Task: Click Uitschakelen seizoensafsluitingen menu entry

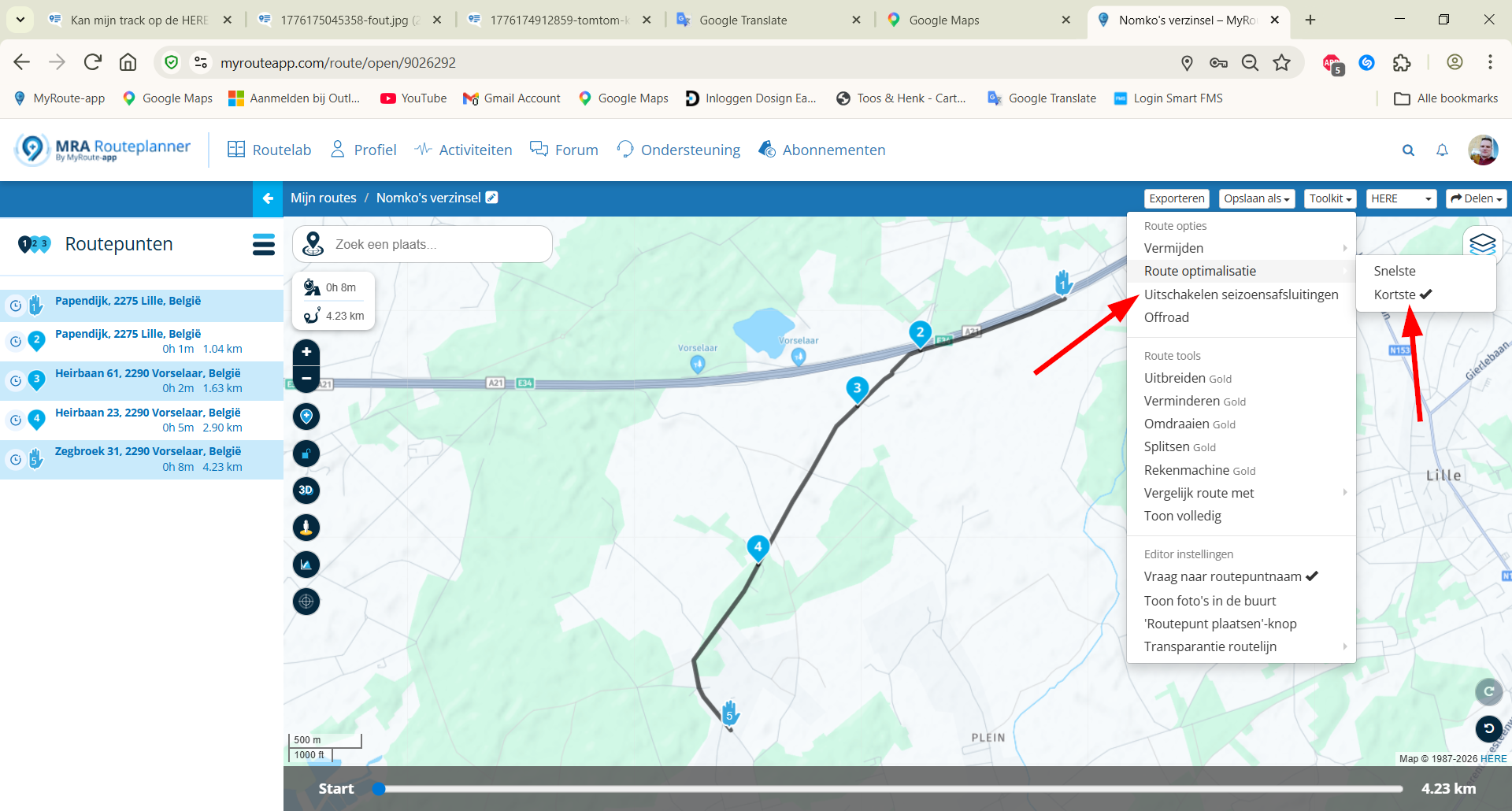Action: [x=1241, y=294]
